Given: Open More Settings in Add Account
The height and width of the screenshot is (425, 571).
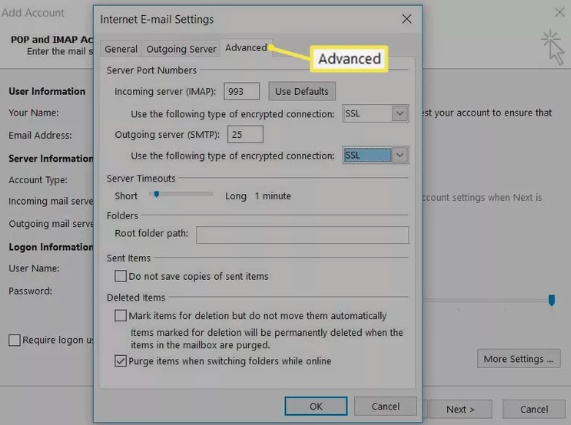Looking at the screenshot, I should [x=519, y=359].
